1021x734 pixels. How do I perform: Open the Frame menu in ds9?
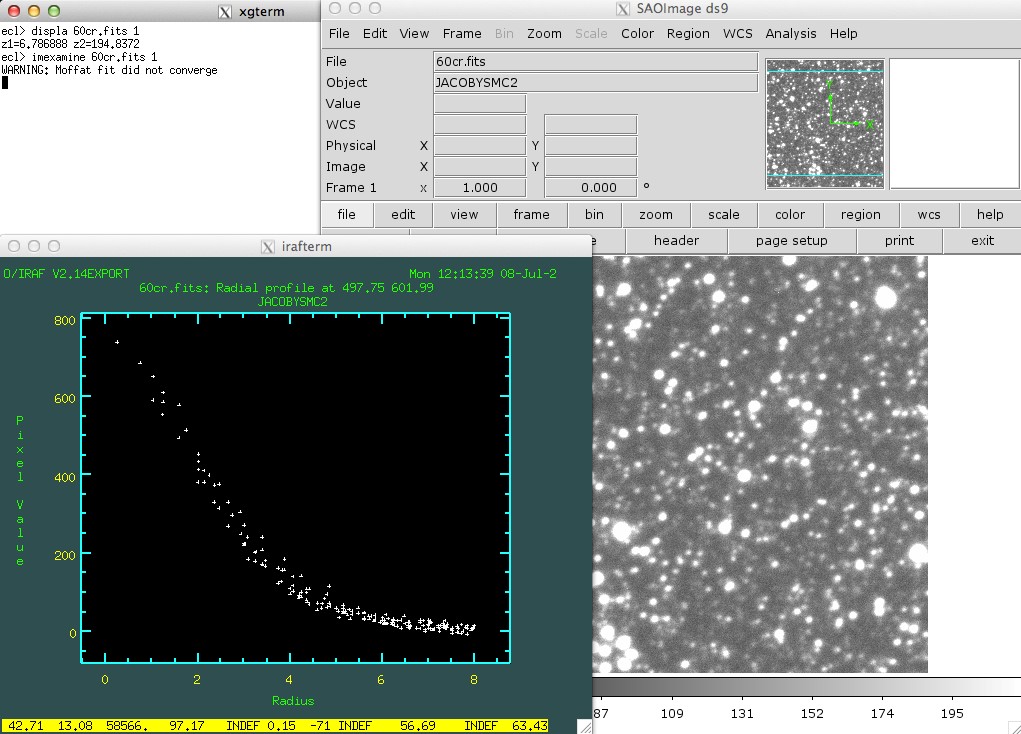click(462, 34)
